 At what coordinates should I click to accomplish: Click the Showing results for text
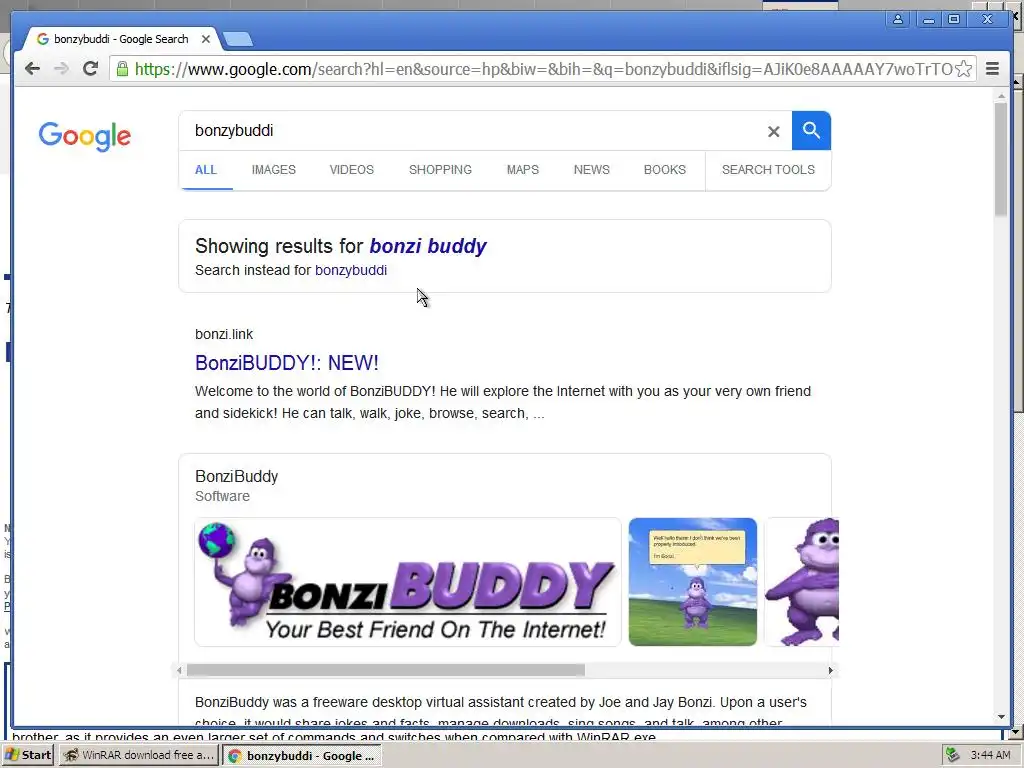[x=279, y=246]
